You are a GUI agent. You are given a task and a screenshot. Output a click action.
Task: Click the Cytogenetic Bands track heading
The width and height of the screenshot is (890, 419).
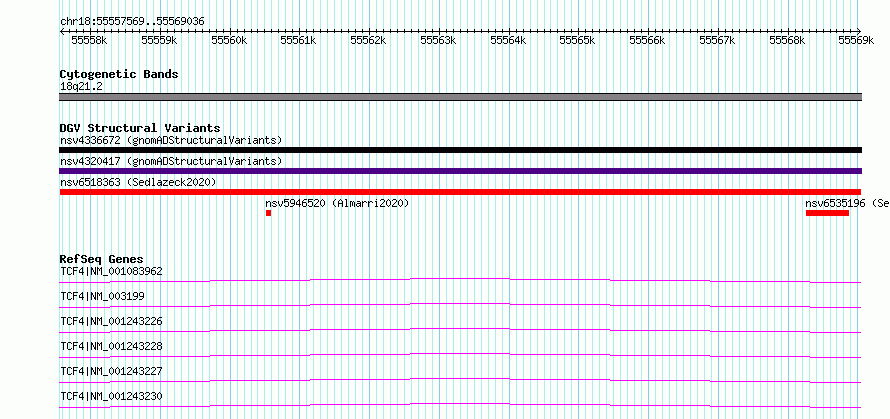[119, 74]
